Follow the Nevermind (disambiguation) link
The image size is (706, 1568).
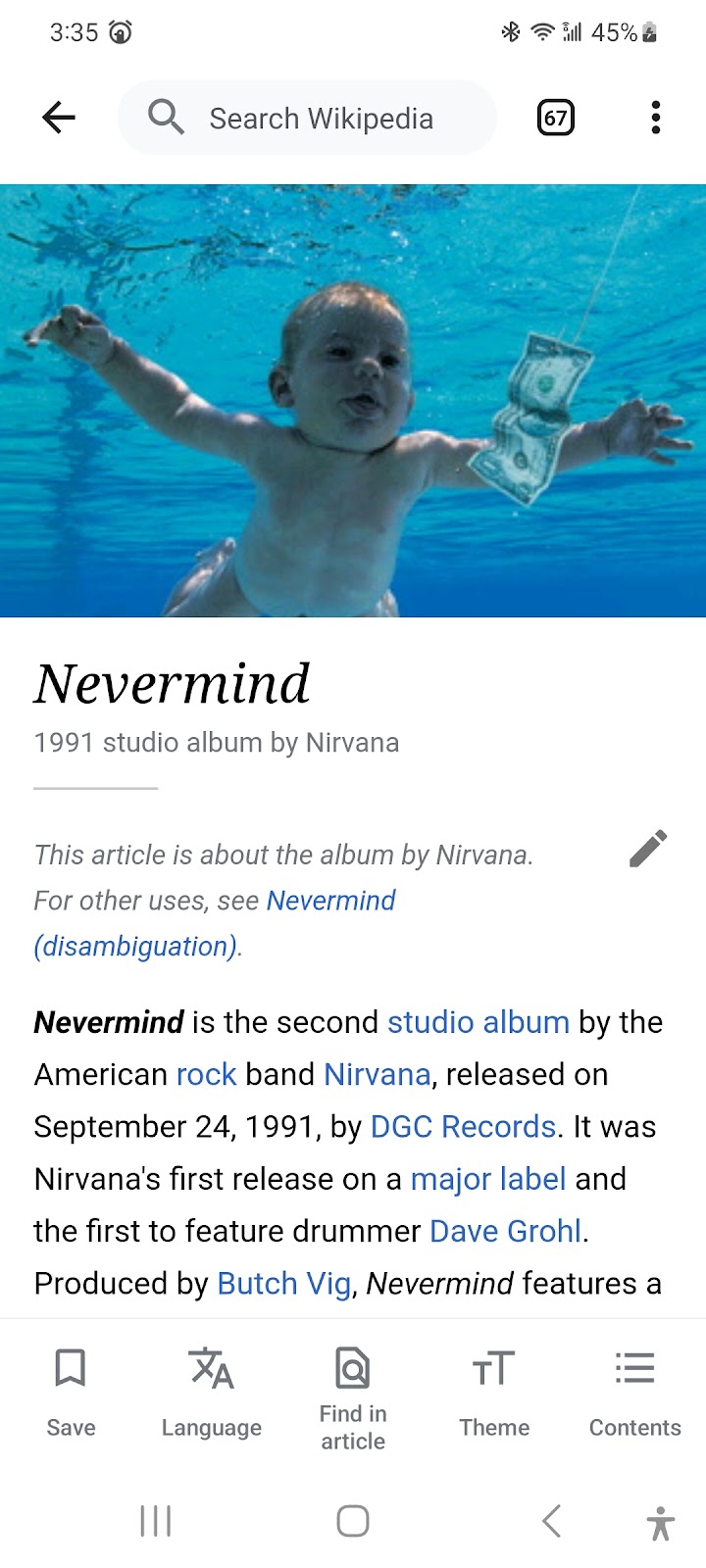tap(215, 923)
